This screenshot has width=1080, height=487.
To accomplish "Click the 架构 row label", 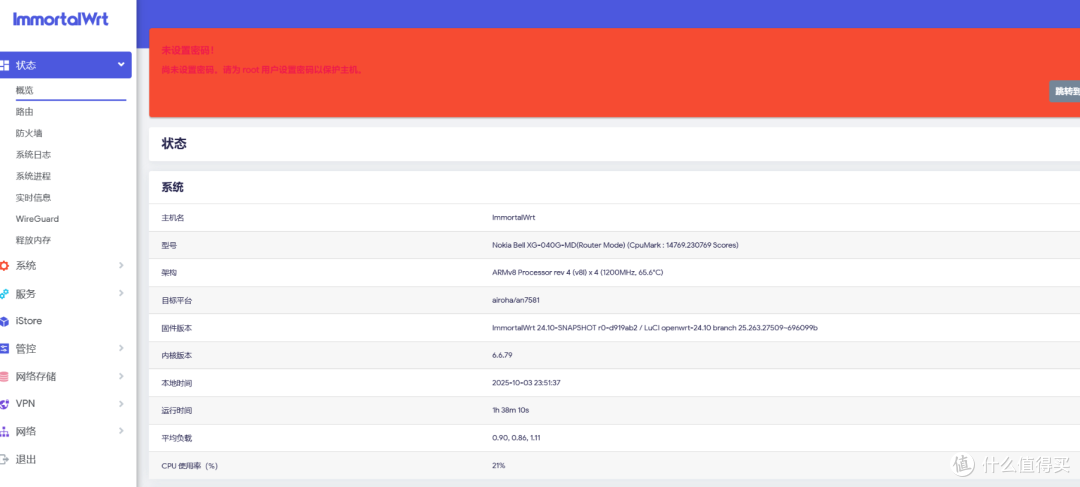I will click(169, 273).
